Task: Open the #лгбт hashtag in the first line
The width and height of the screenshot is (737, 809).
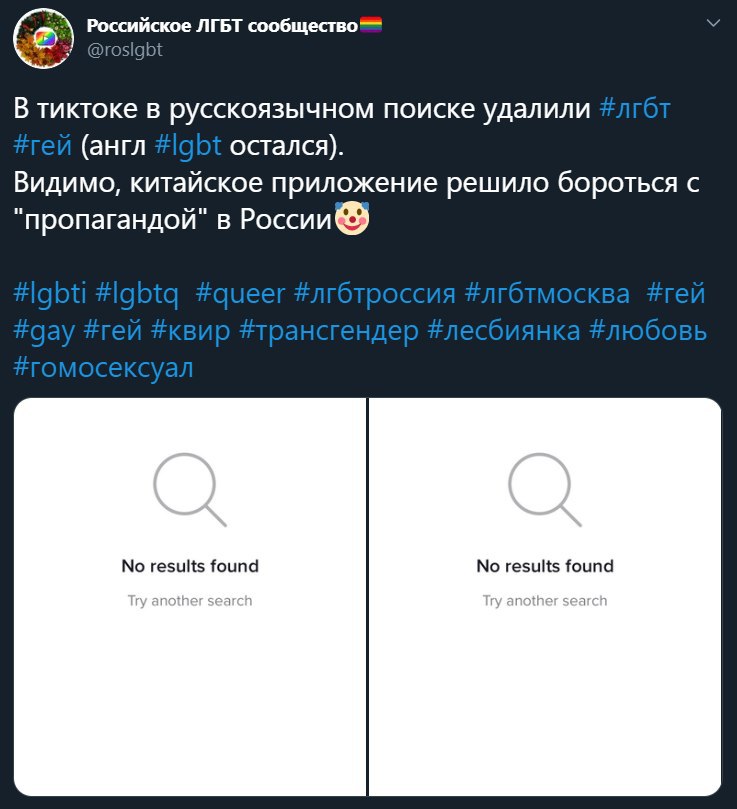Action: click(x=635, y=109)
